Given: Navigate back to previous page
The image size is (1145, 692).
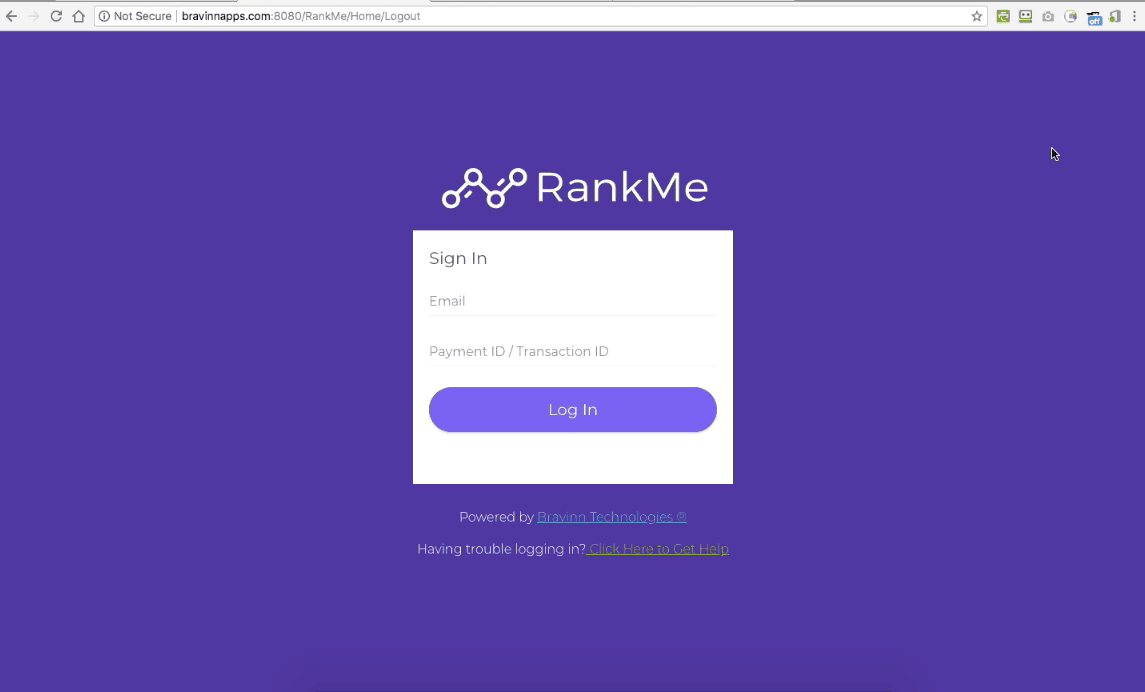Looking at the screenshot, I should [12, 16].
